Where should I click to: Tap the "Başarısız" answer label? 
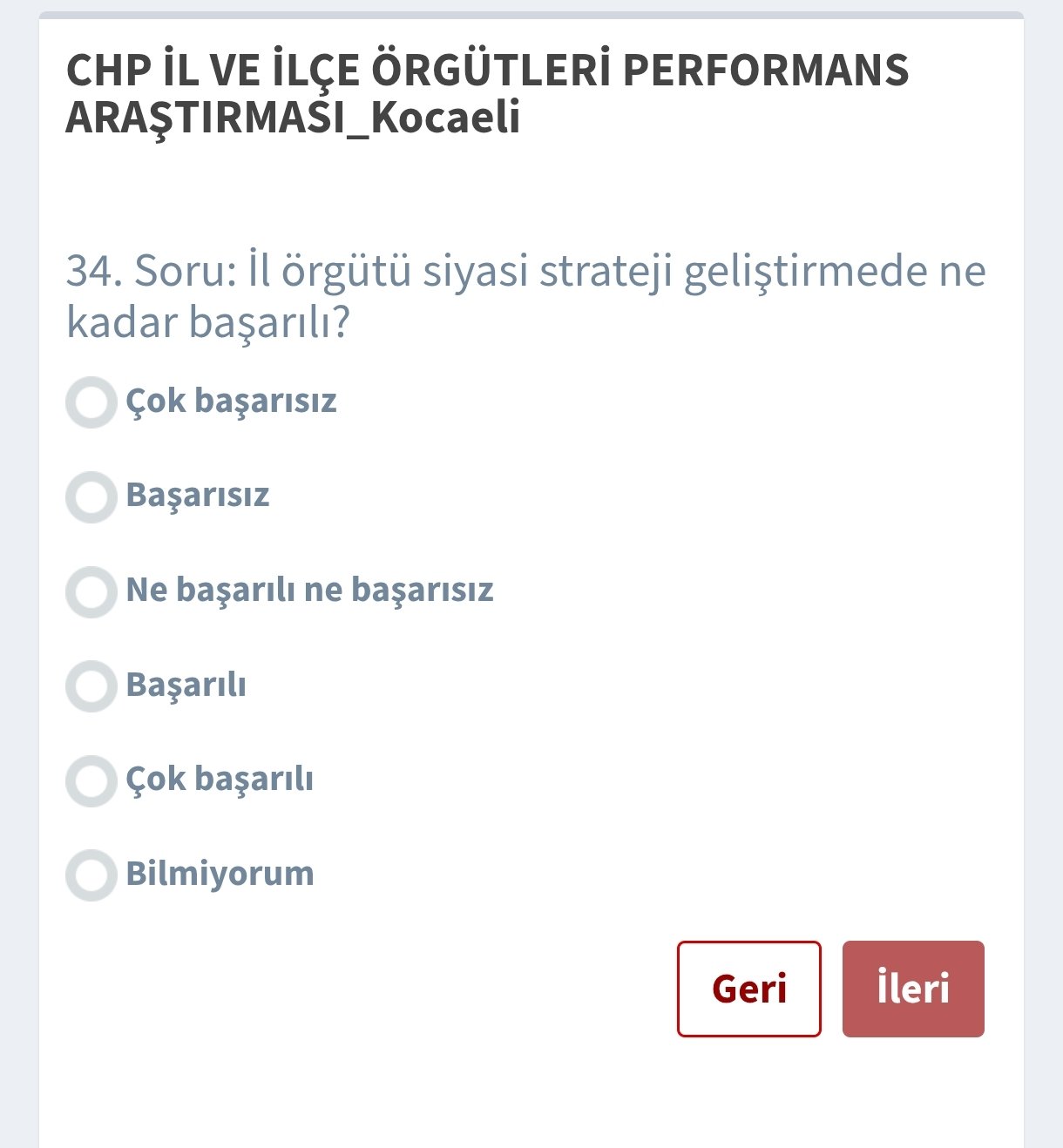[198, 496]
